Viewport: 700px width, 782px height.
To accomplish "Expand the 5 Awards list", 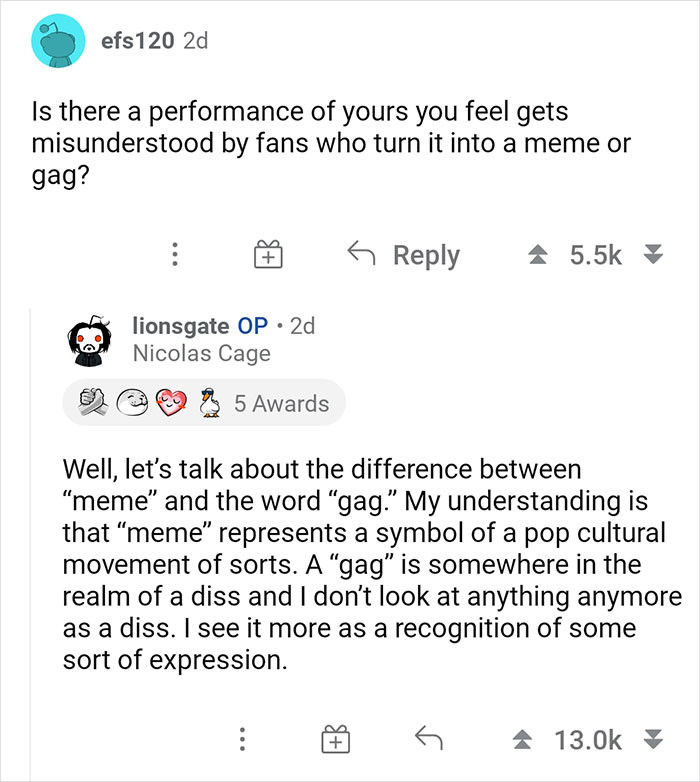I will [x=281, y=404].
